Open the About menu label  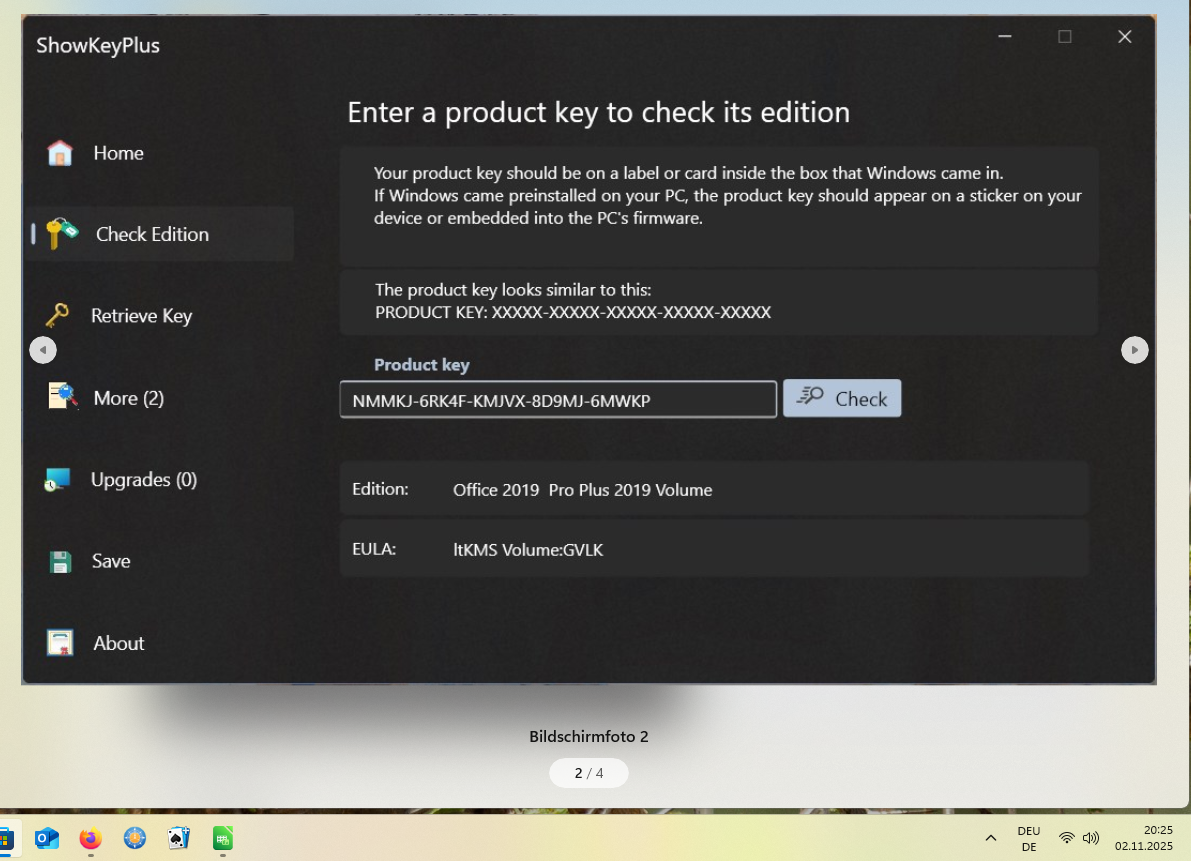click(x=118, y=643)
